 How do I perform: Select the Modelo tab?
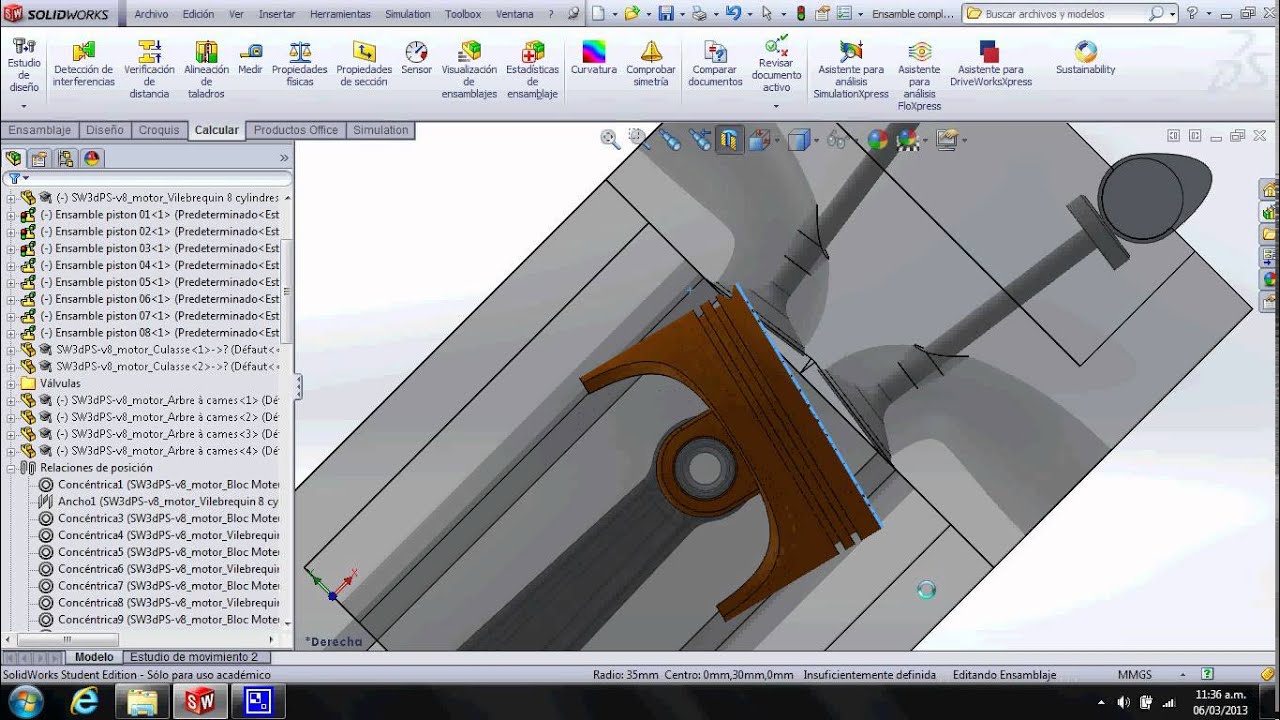(94, 657)
